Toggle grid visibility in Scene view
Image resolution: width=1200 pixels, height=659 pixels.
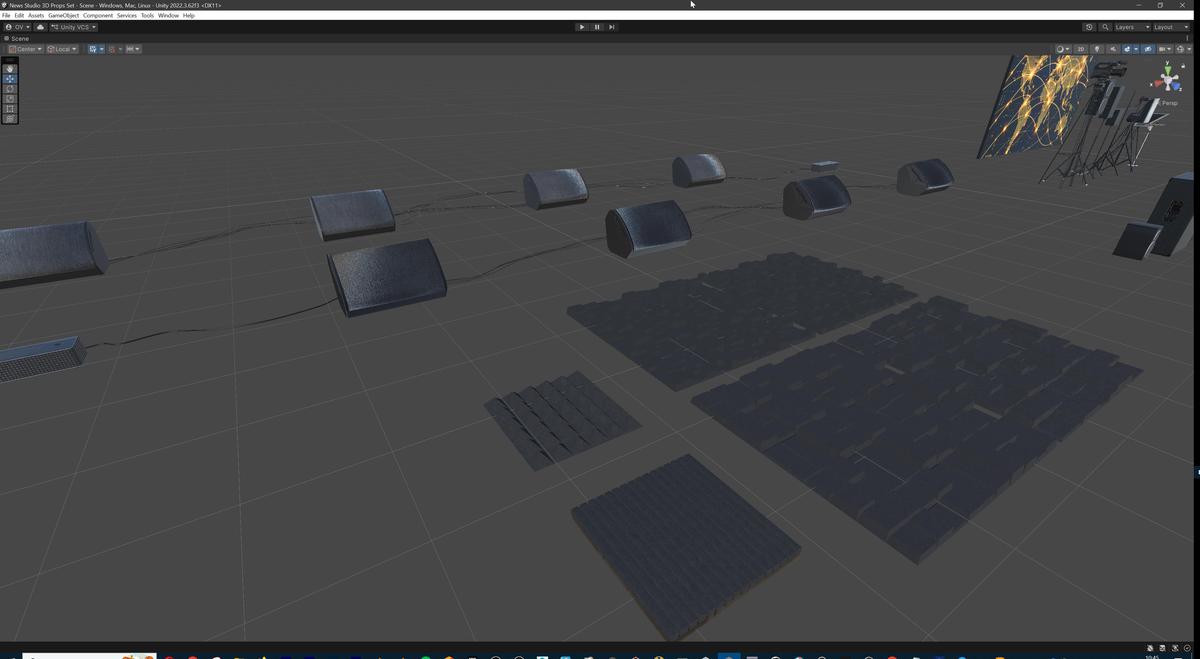(x=93, y=49)
